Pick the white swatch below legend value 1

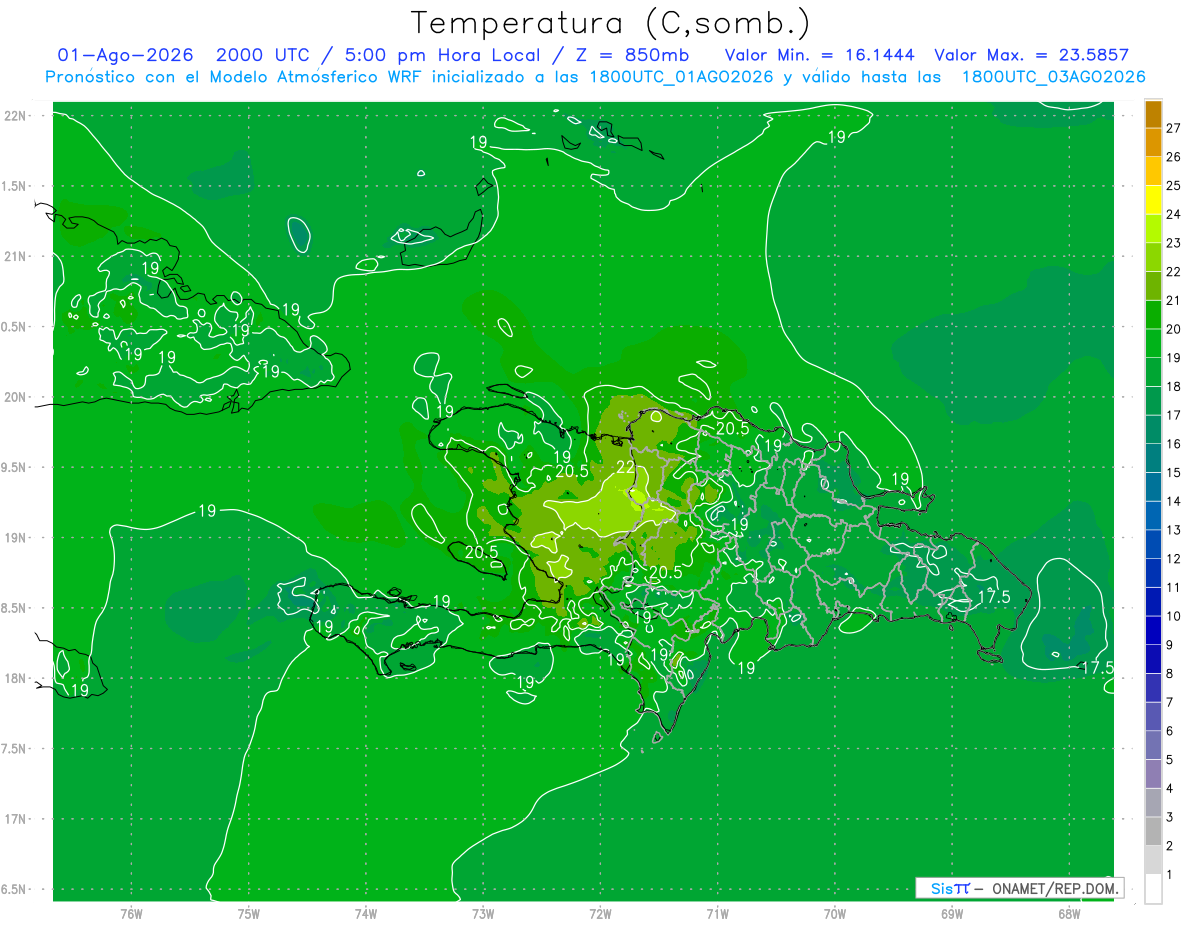pos(1153,889)
